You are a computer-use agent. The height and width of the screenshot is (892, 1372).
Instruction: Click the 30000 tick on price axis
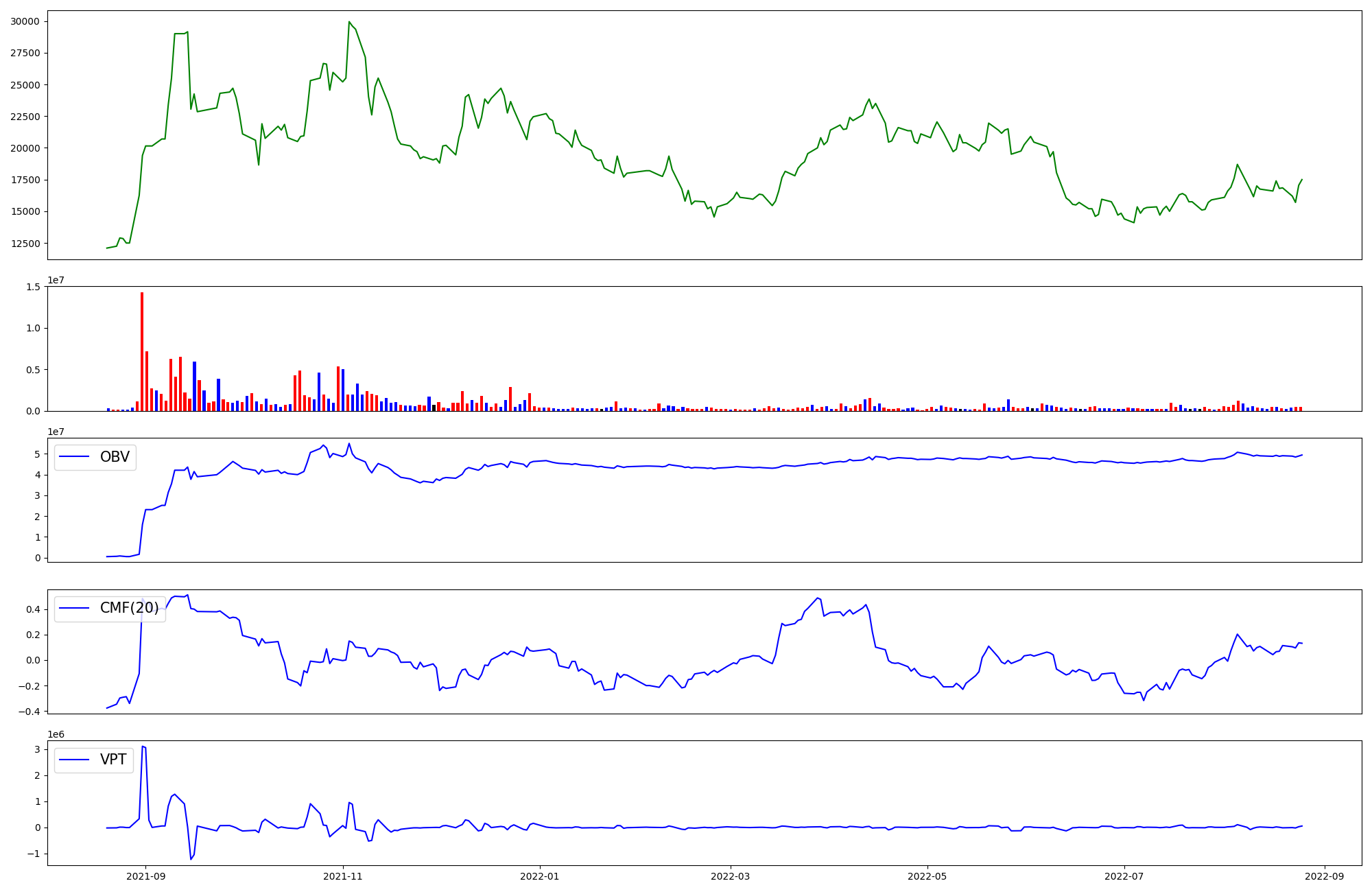pos(25,21)
